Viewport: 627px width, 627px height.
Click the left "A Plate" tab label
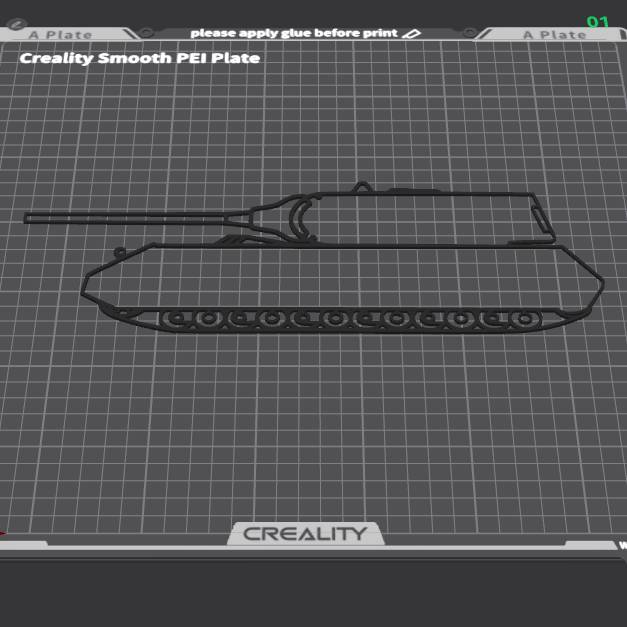click(60, 35)
